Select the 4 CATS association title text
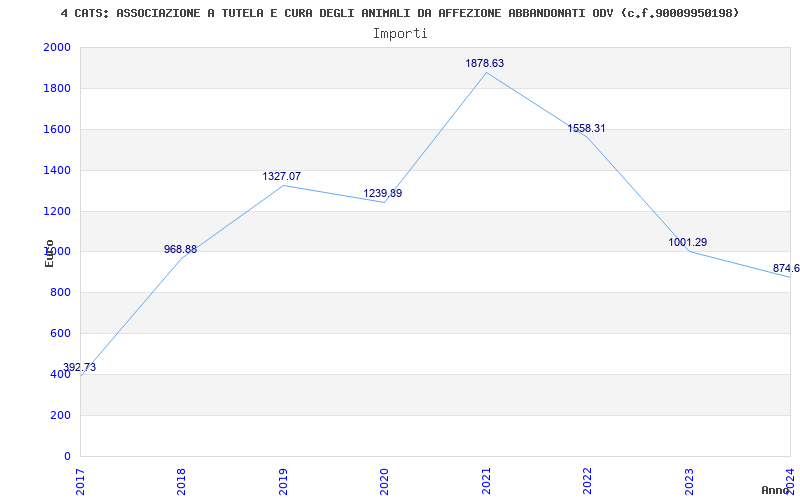The width and height of the screenshot is (800, 500). pyautogui.click(x=399, y=13)
